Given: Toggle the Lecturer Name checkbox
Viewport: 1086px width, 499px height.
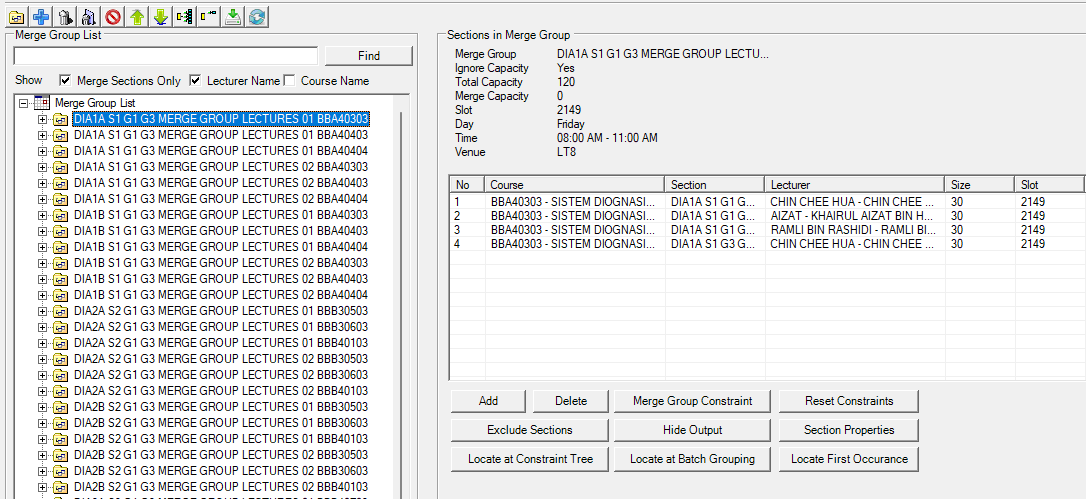Looking at the screenshot, I should [196, 80].
